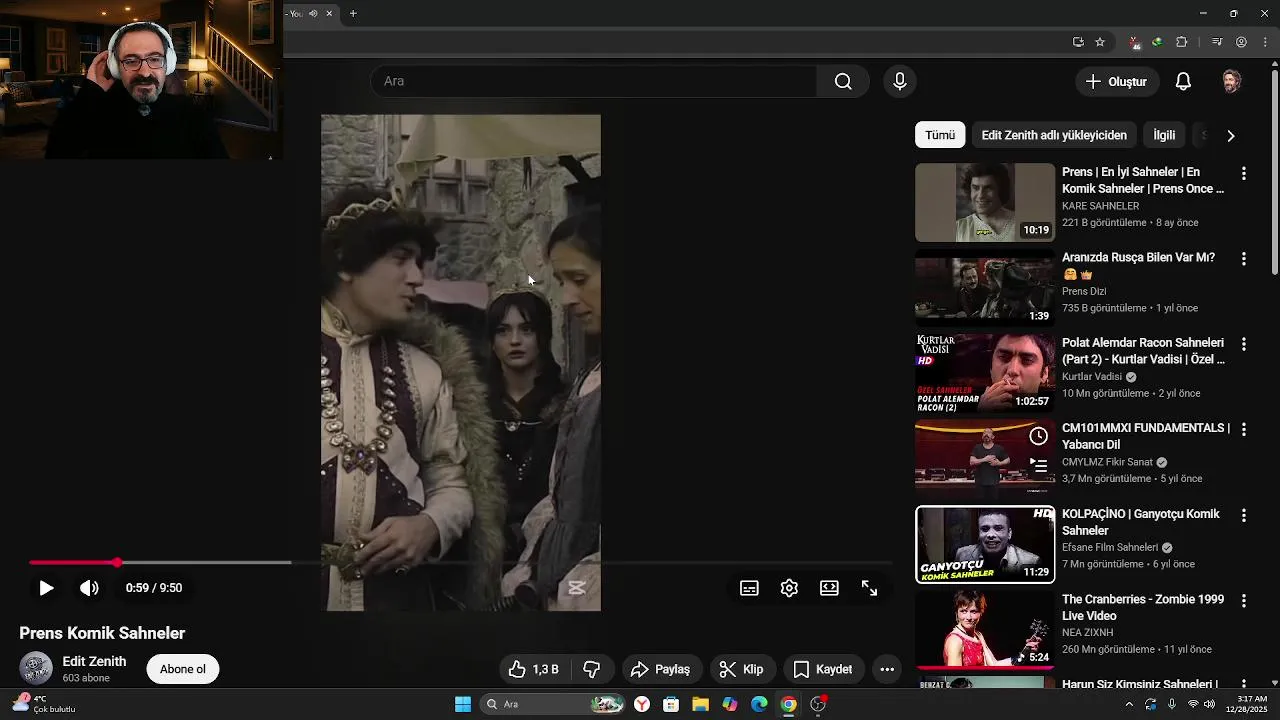The height and width of the screenshot is (720, 1280).
Task: Open options for Cranberries Zombie video
Action: point(1244,601)
